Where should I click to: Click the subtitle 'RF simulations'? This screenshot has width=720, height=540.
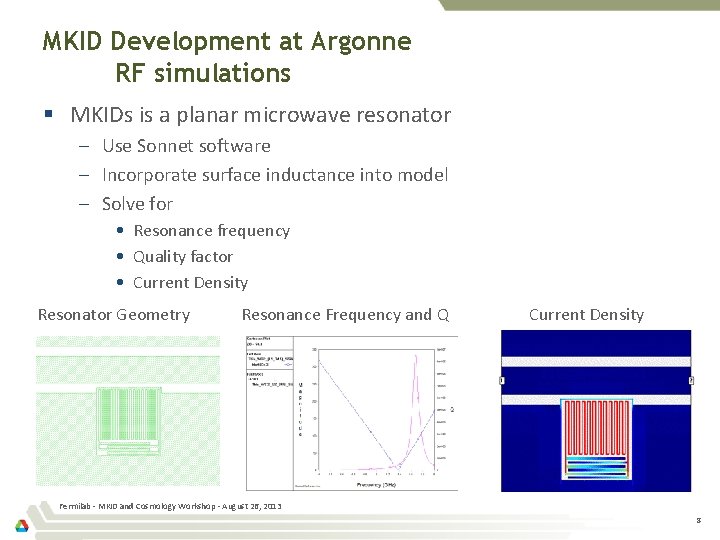click(x=203, y=73)
